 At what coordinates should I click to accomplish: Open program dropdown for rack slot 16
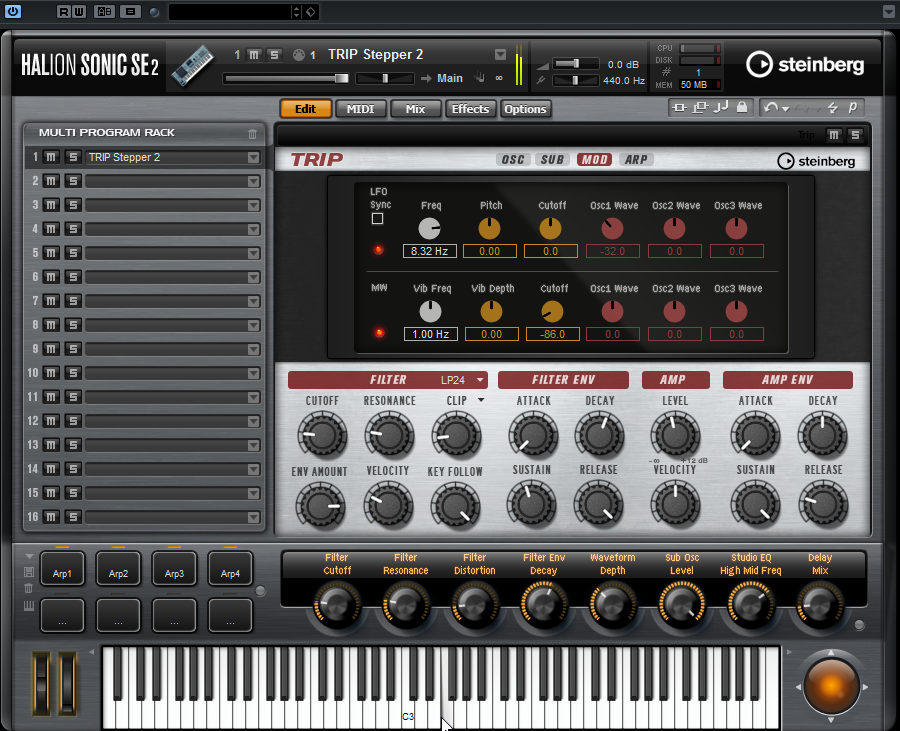click(x=253, y=518)
